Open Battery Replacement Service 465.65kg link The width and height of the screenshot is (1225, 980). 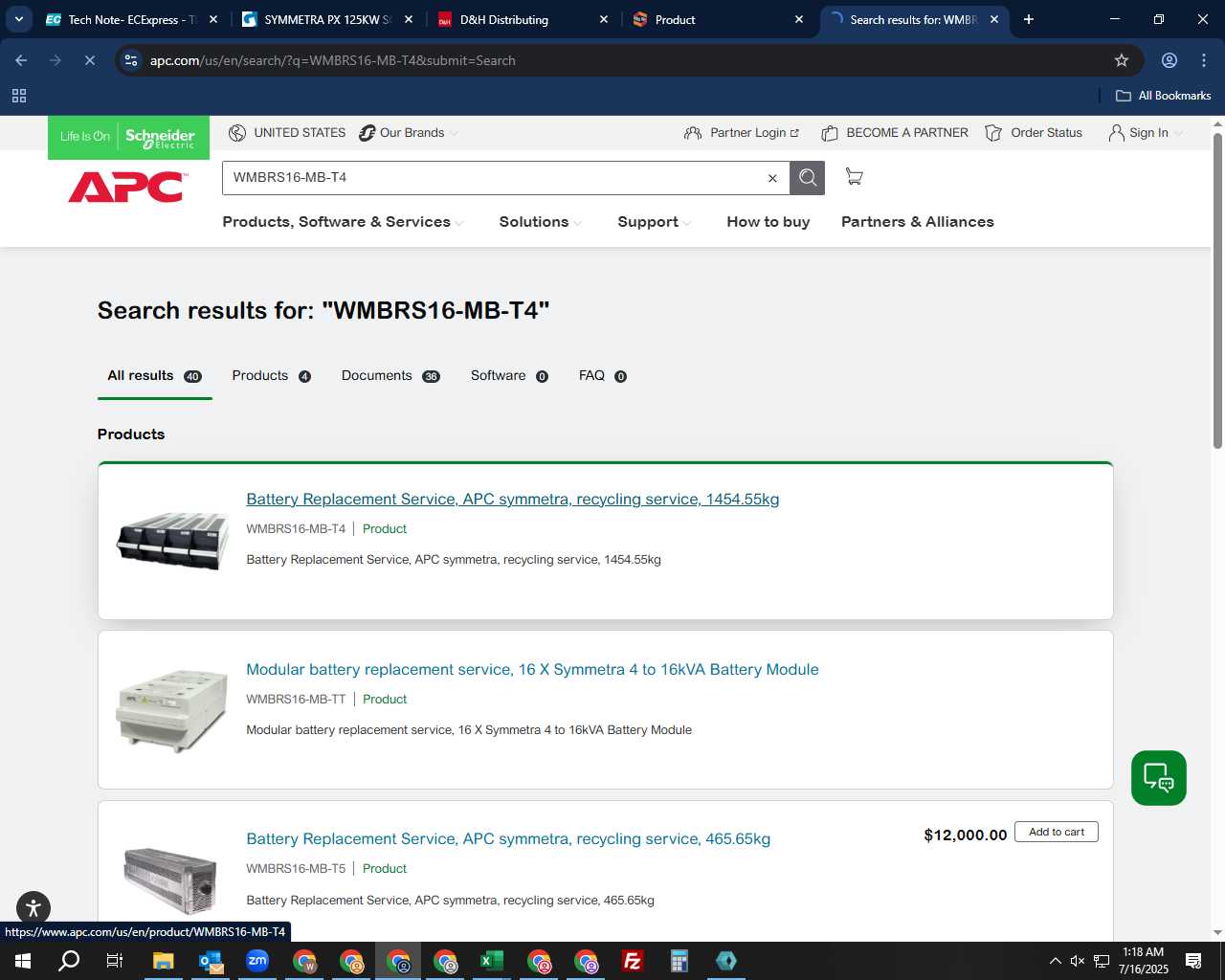pyautogui.click(x=508, y=839)
